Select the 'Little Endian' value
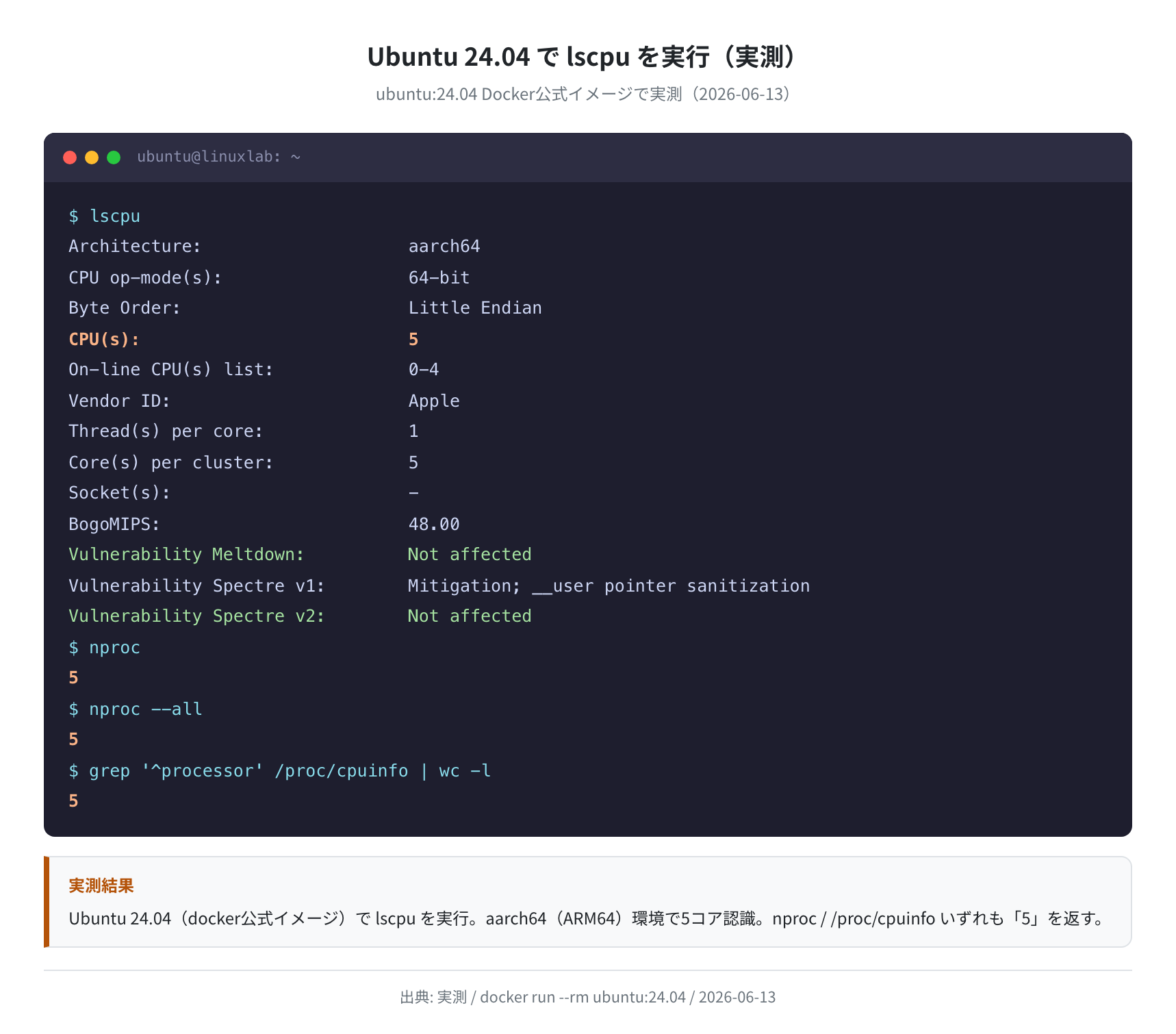The image size is (1176, 1034). [475, 308]
